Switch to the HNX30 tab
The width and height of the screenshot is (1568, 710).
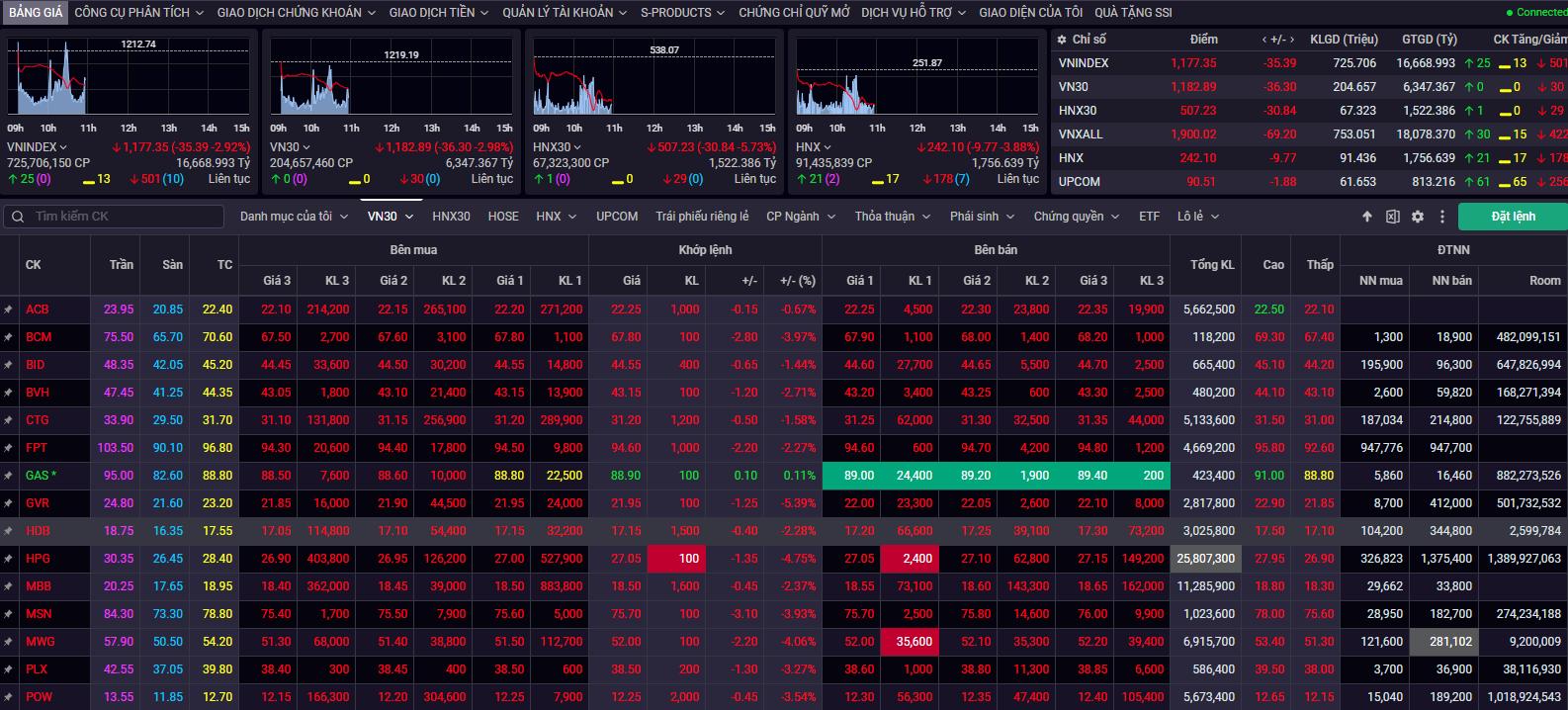click(x=451, y=217)
